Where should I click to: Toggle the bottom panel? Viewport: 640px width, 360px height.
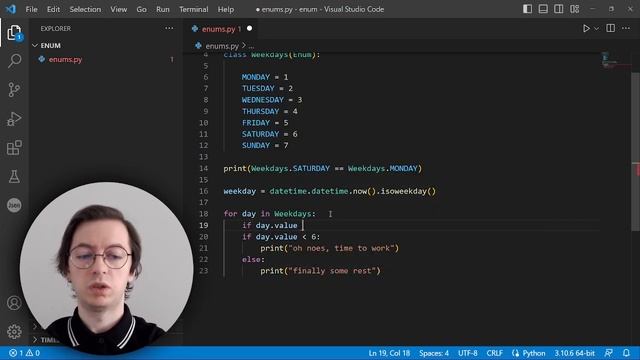point(543,9)
